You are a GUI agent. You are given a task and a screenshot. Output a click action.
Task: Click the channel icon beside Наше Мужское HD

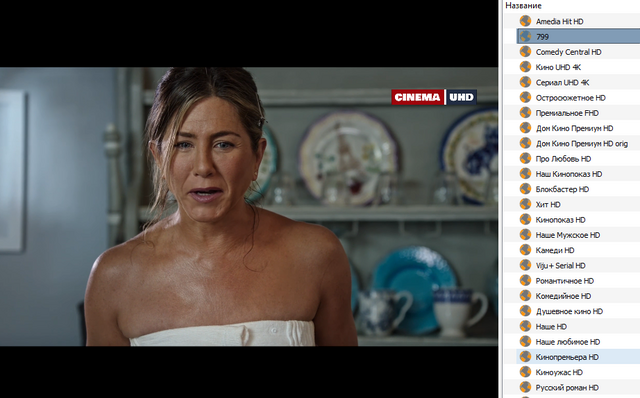point(525,234)
